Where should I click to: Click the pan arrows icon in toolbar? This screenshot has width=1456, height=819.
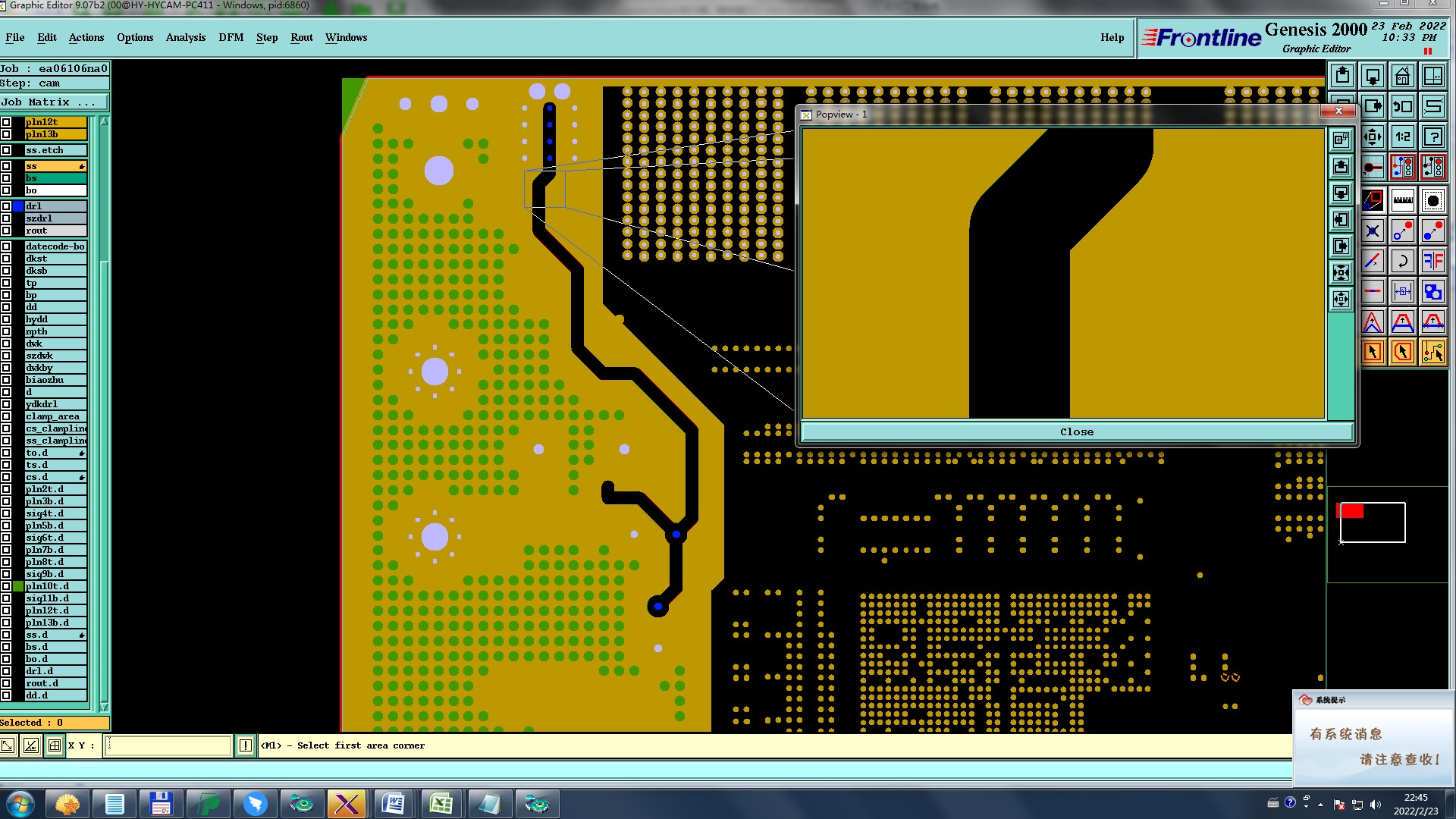[x=1372, y=137]
